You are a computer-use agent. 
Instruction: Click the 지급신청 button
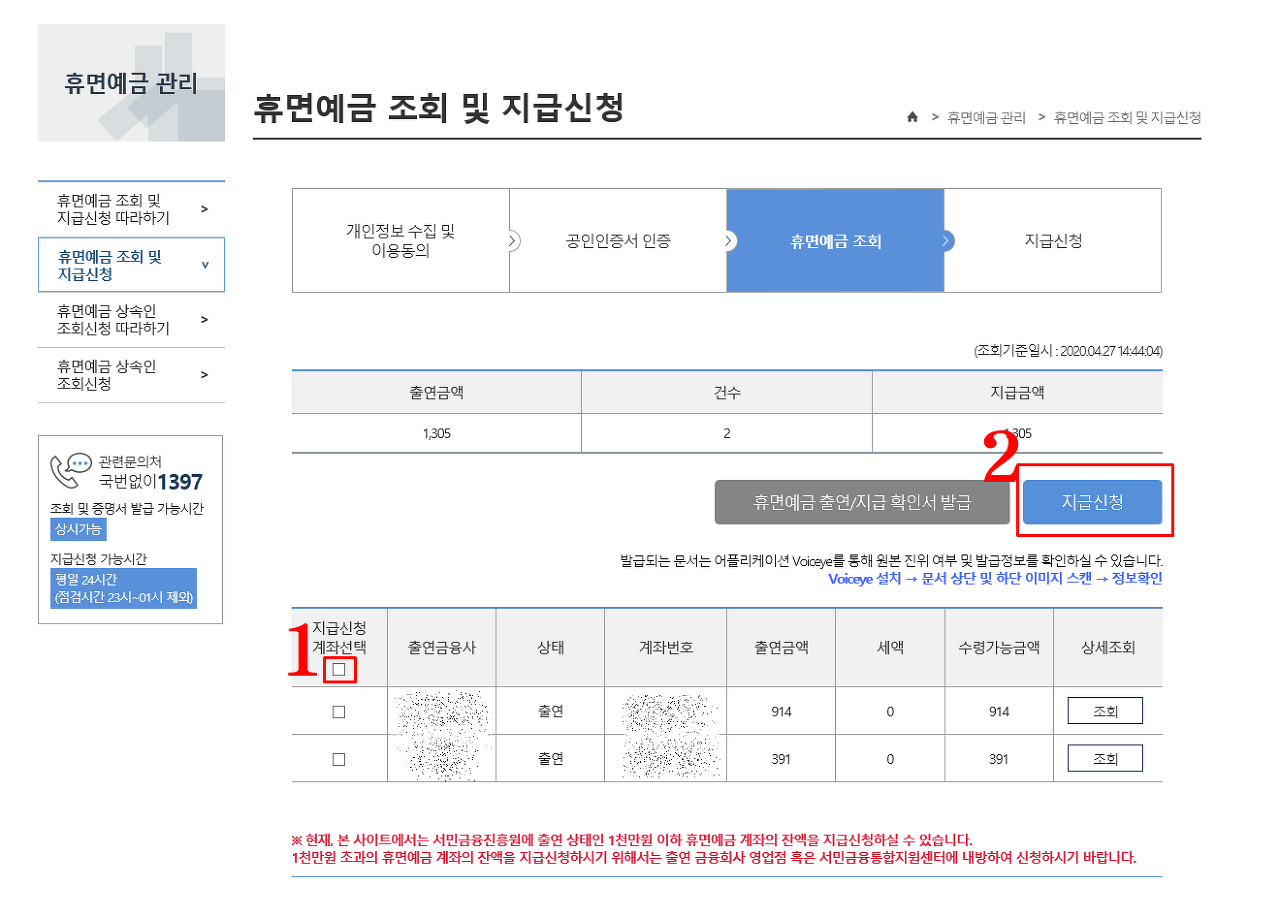(1093, 502)
